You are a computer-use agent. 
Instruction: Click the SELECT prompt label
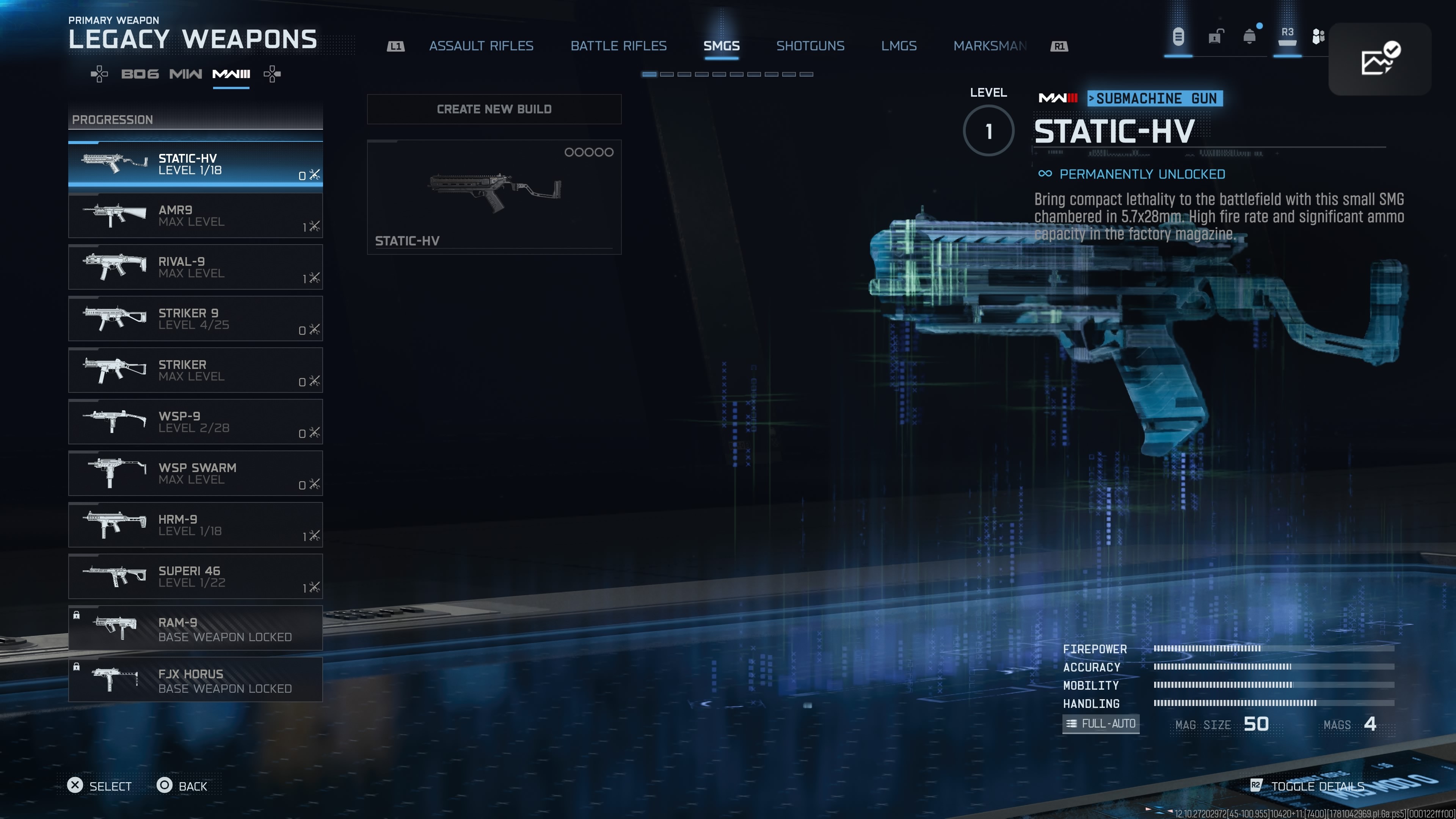(110, 786)
